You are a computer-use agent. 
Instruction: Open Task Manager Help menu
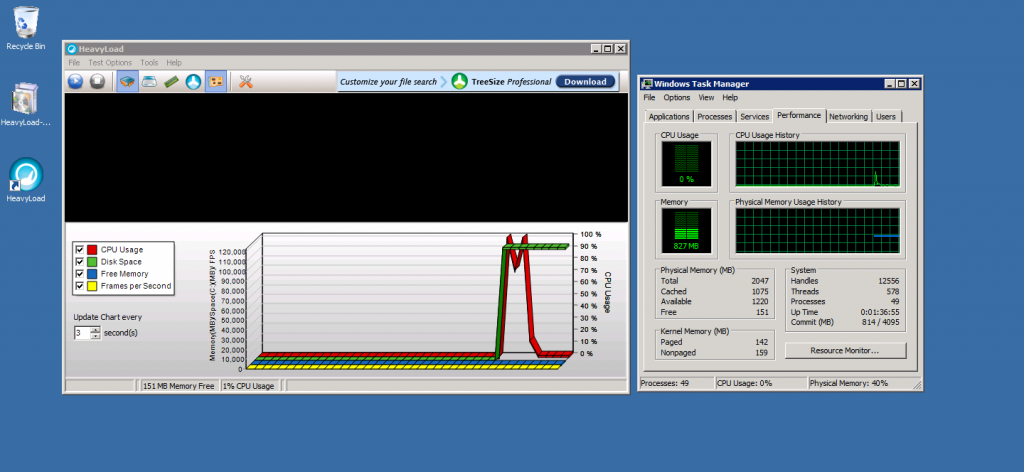click(730, 97)
